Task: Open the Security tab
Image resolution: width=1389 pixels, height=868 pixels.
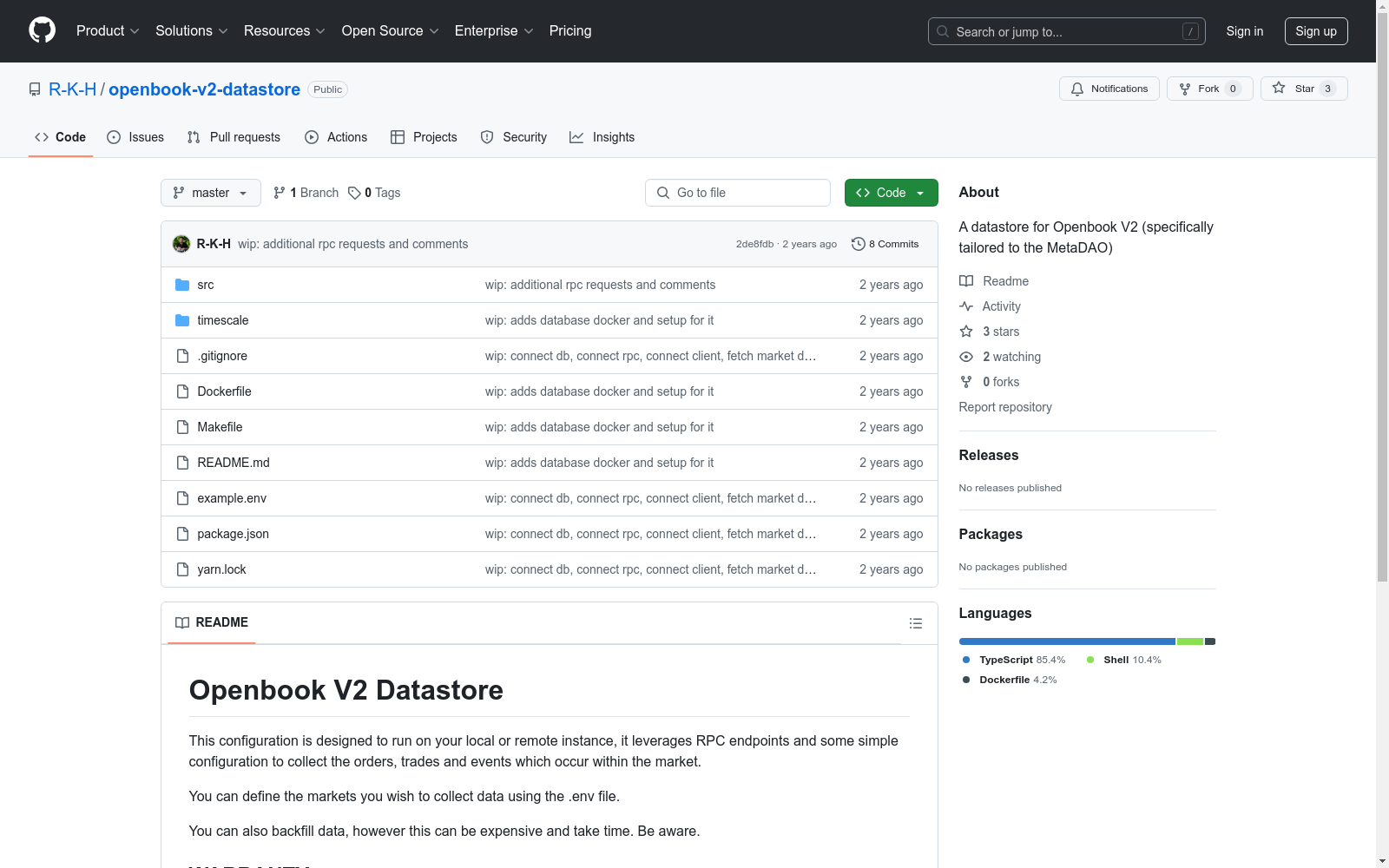Action: (x=514, y=137)
